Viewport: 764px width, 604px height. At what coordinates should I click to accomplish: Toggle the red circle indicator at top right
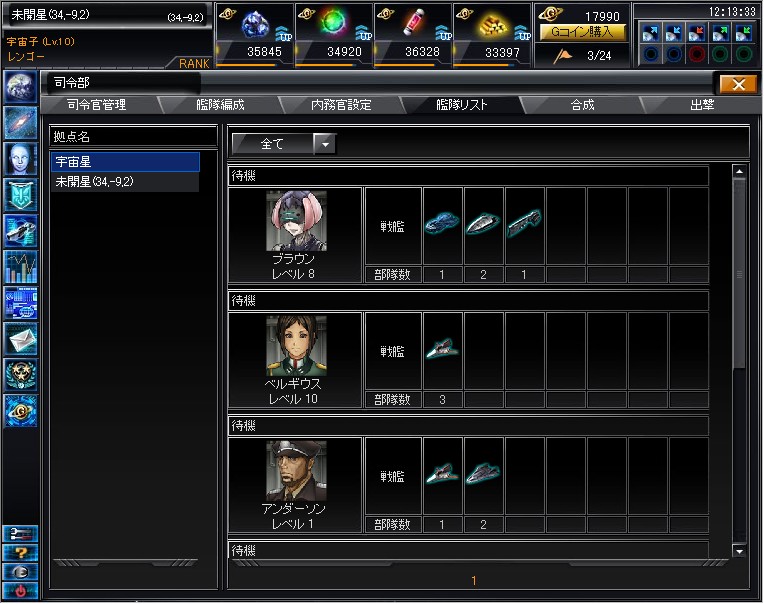697,55
